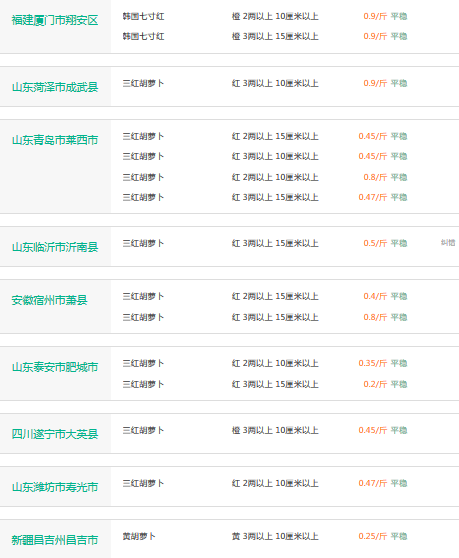
Task: Open the 安徽宿州市萧县 region link
Action: tap(49, 300)
